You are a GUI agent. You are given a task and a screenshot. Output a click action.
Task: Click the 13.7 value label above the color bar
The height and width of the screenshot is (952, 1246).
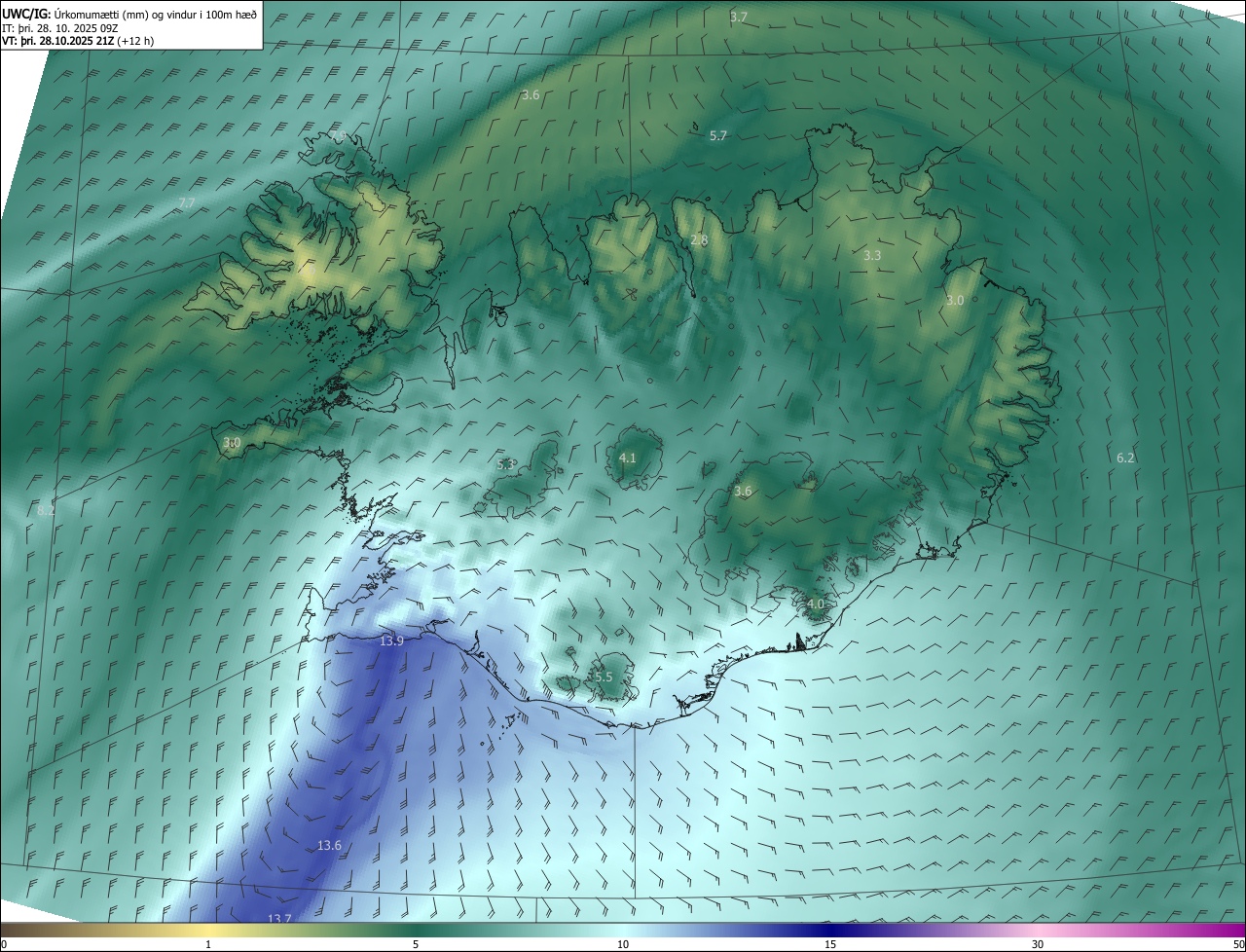[279, 919]
